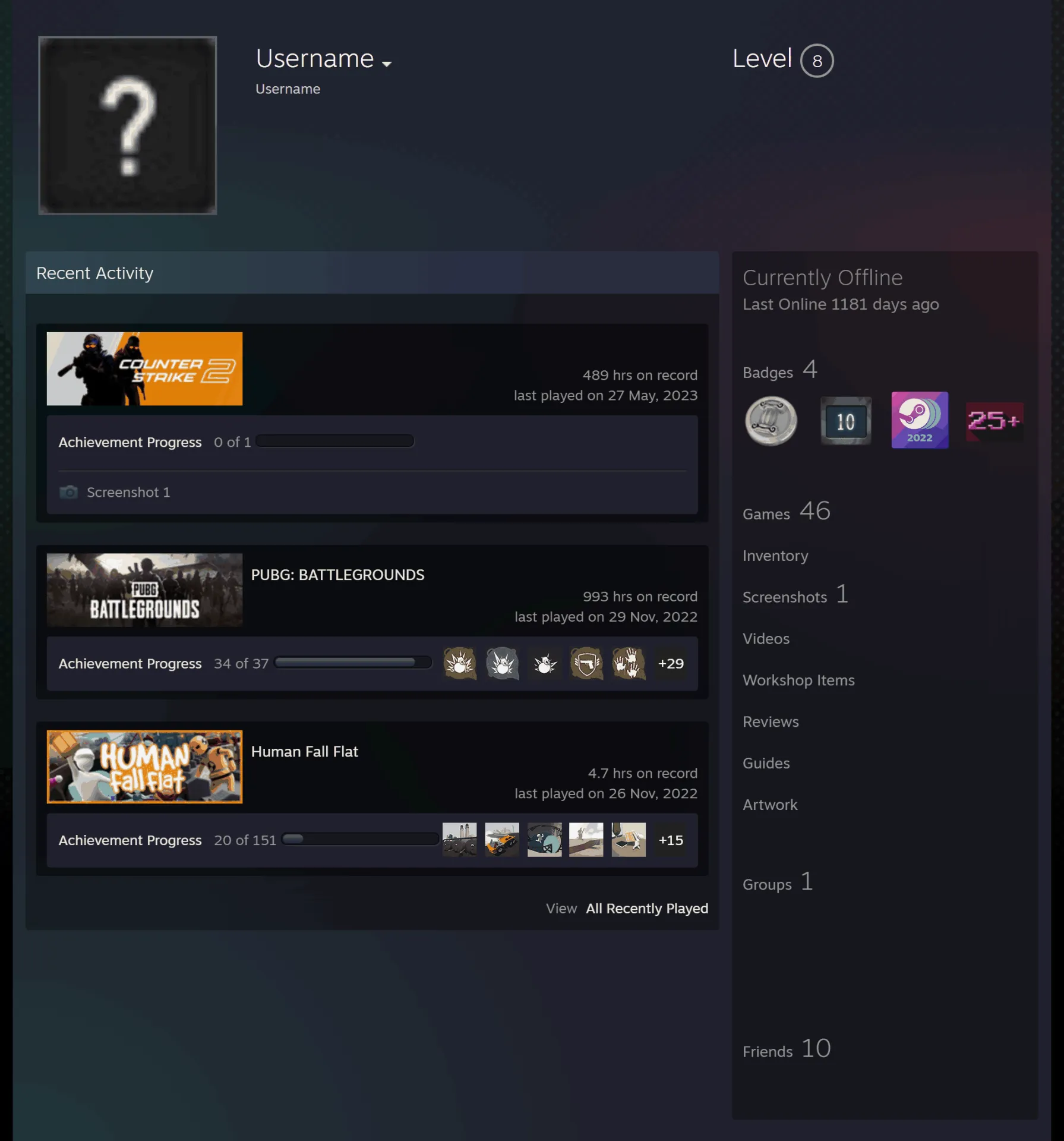Open the Inventory link
This screenshot has height=1141, width=1064.
pos(775,556)
